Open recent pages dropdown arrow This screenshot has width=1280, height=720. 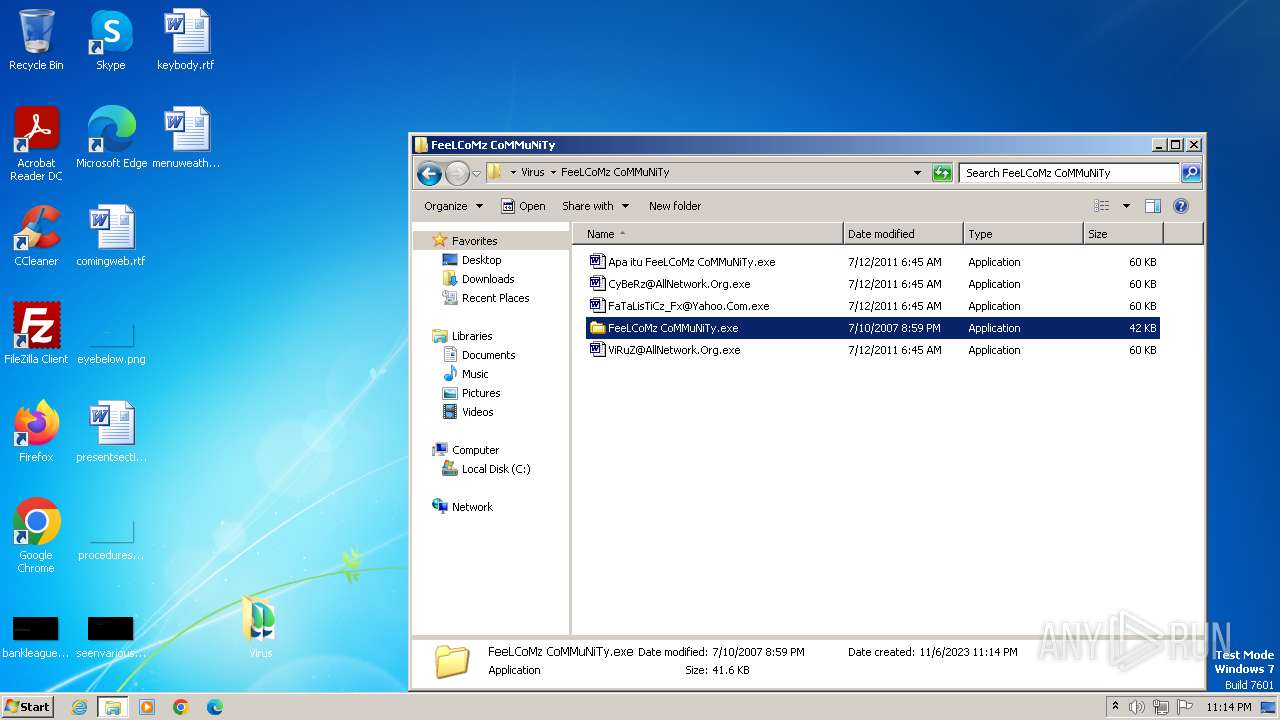476,173
